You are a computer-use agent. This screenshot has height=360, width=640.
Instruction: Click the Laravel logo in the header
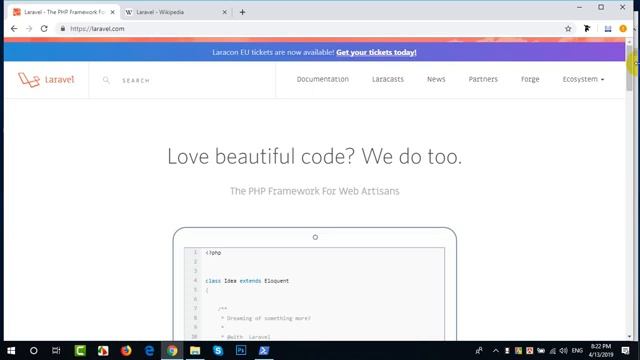[46, 80]
